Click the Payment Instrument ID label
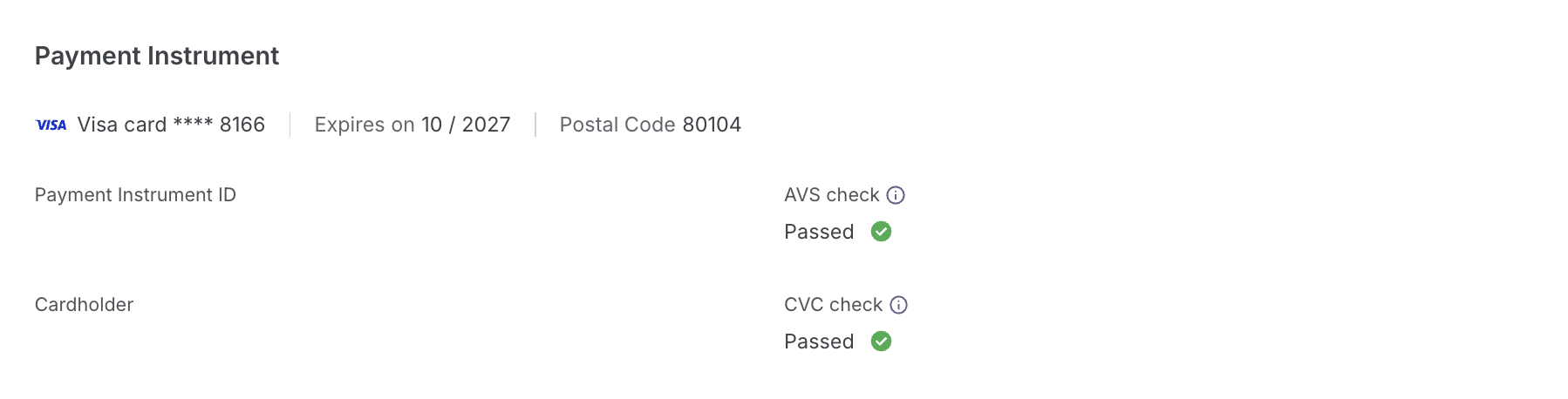 point(135,195)
